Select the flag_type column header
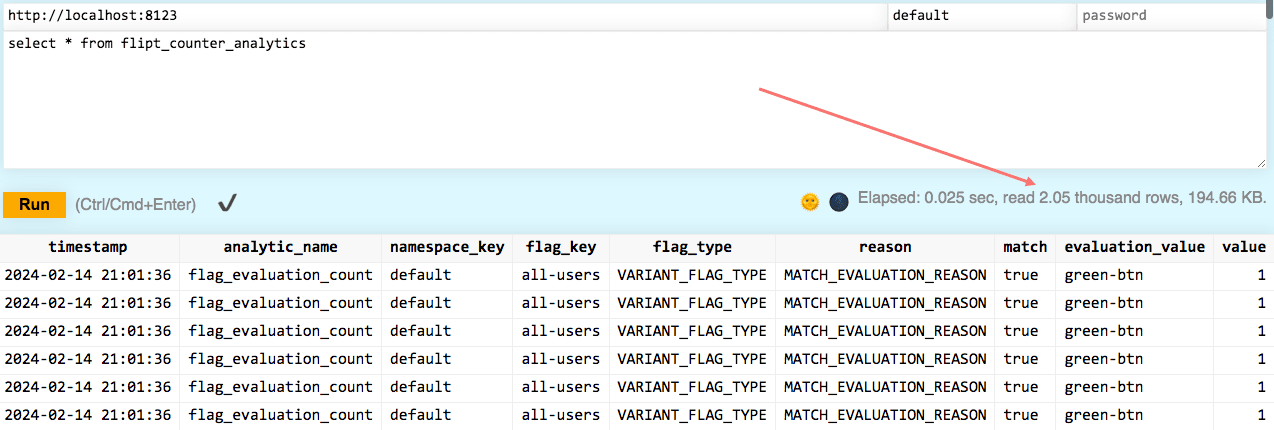This screenshot has height=430, width=1274. (x=692, y=247)
